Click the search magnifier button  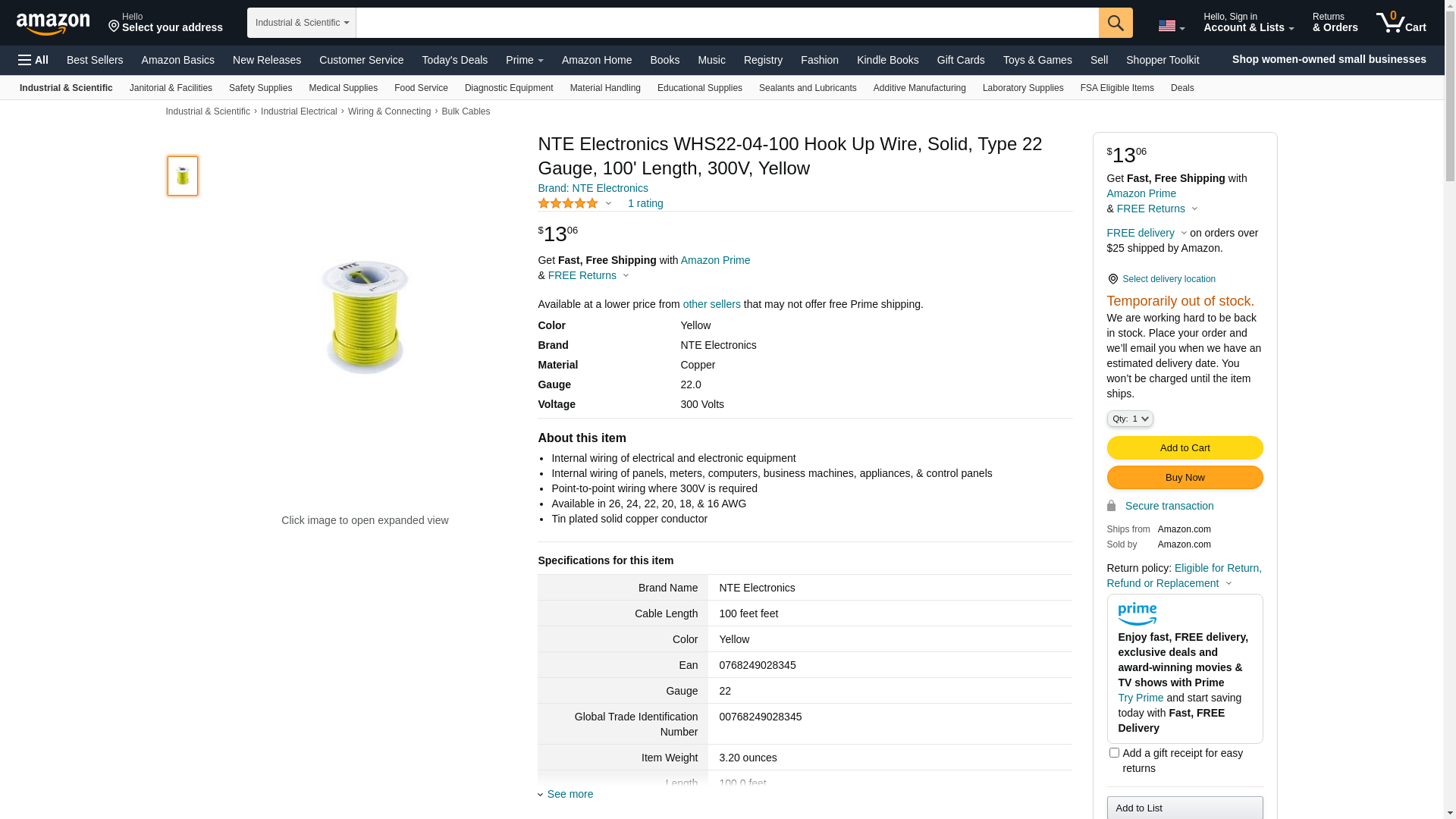pos(1115,23)
